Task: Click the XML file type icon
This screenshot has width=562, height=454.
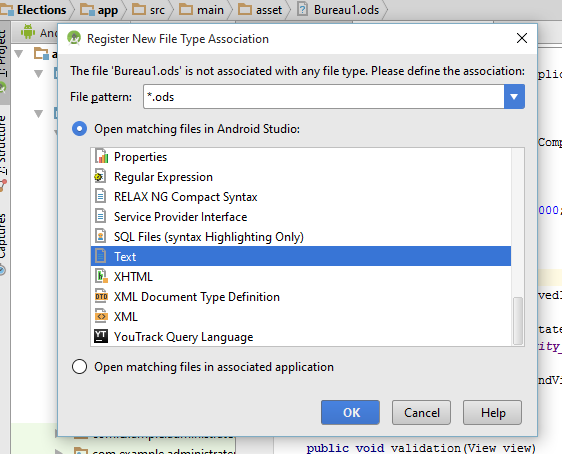Action: 101,316
